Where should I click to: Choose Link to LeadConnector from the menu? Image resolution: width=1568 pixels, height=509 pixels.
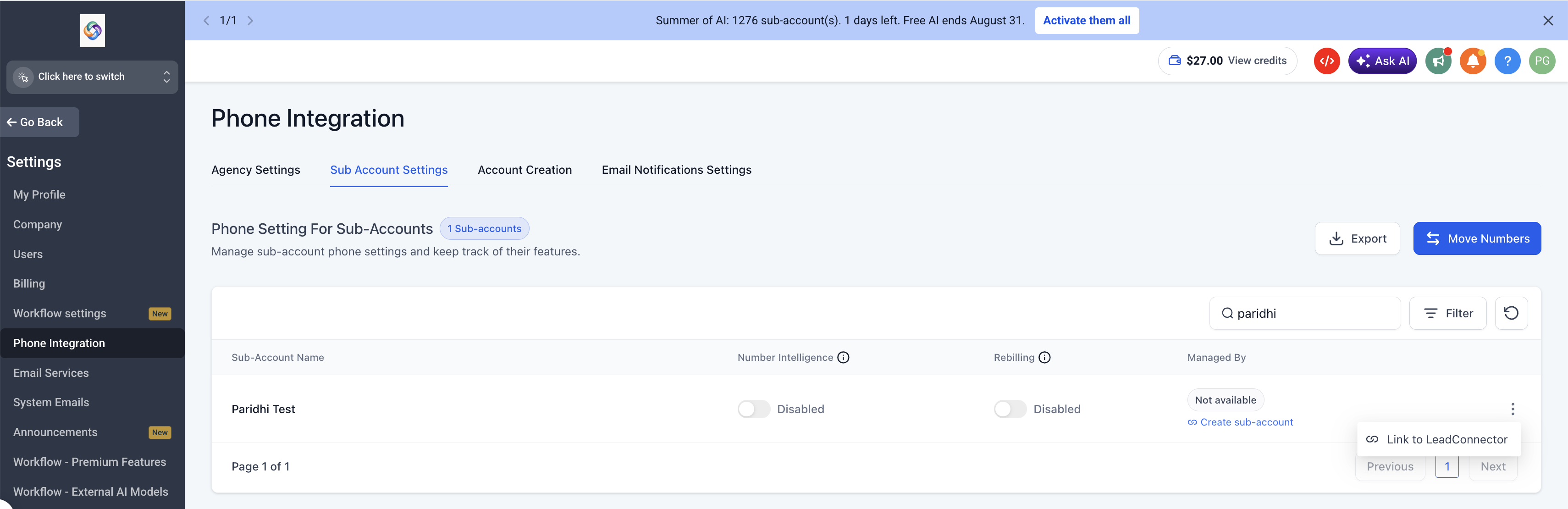click(1438, 440)
